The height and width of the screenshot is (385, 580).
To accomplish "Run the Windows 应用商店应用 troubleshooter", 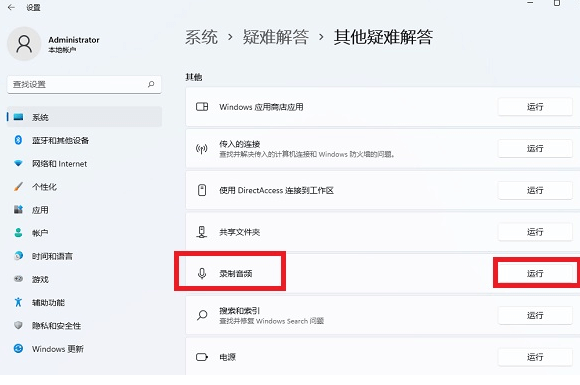I will tap(535, 107).
